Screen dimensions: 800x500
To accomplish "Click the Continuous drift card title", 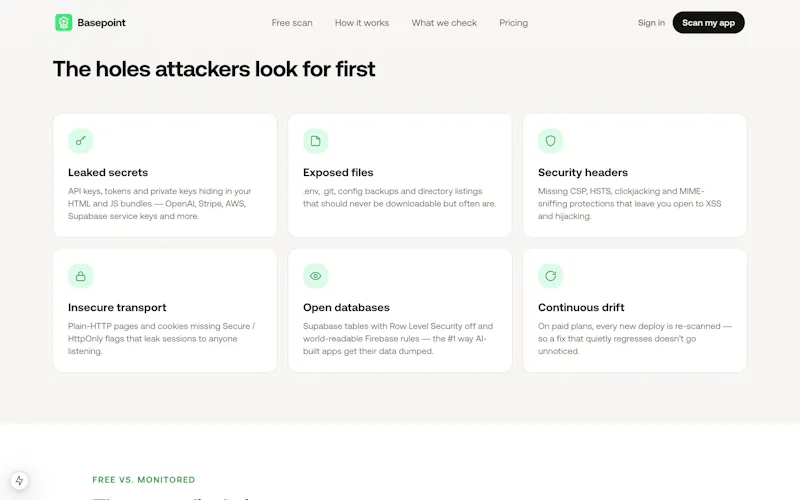I will click(x=581, y=308).
